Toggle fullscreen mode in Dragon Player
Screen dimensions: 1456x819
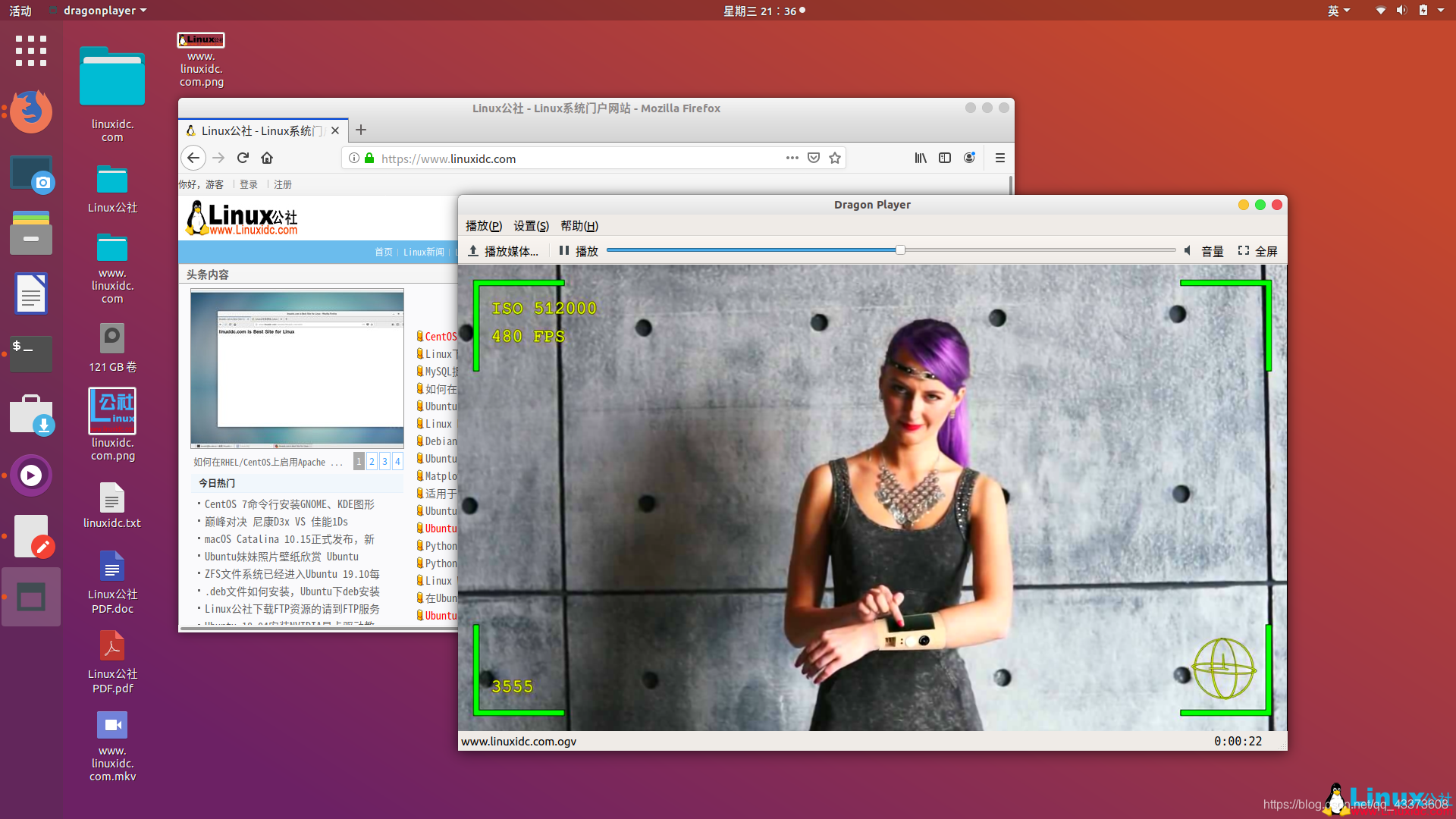[1257, 251]
